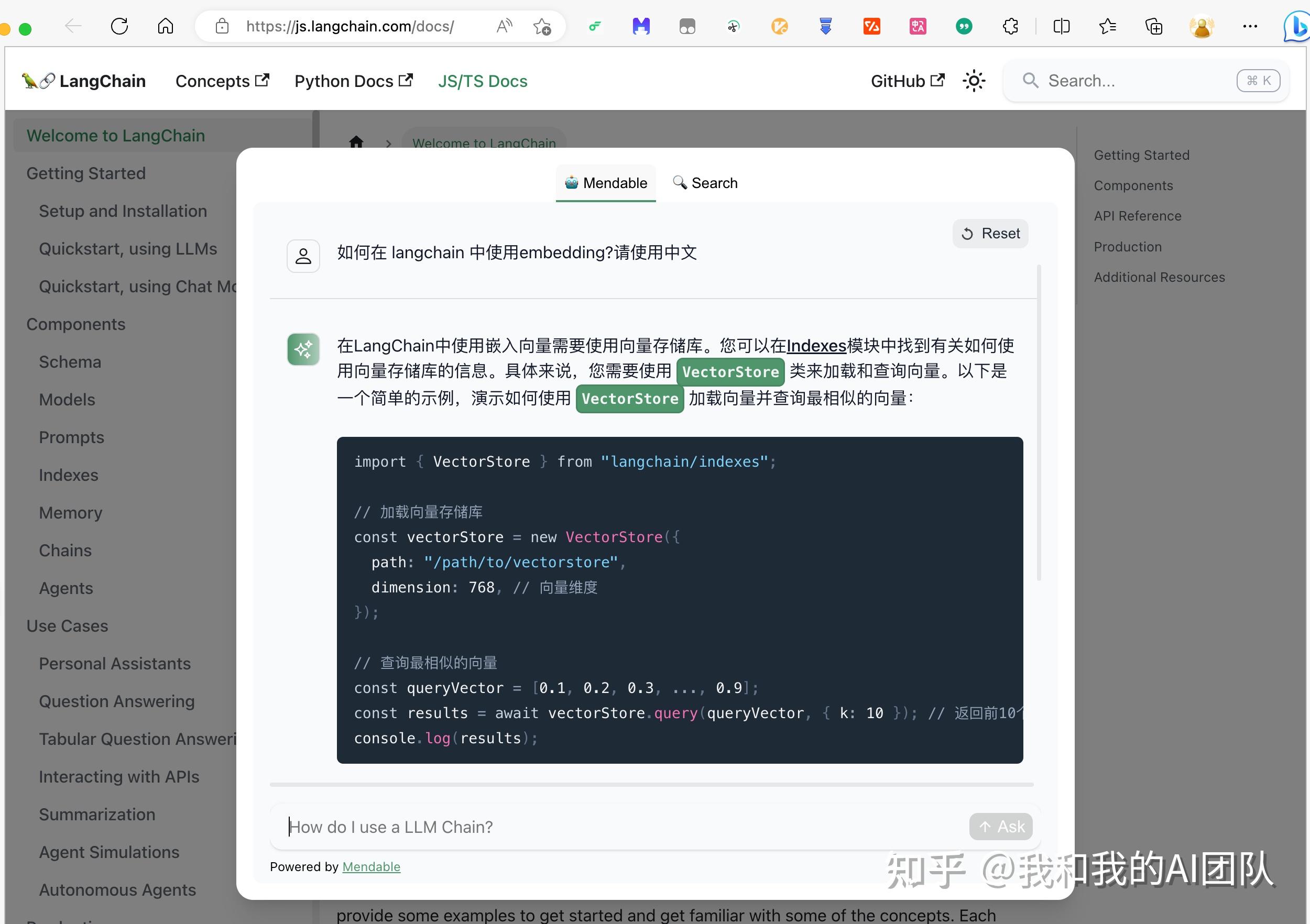The width and height of the screenshot is (1310, 924).
Task: Open the orange circle extension icon
Action: 779,26
